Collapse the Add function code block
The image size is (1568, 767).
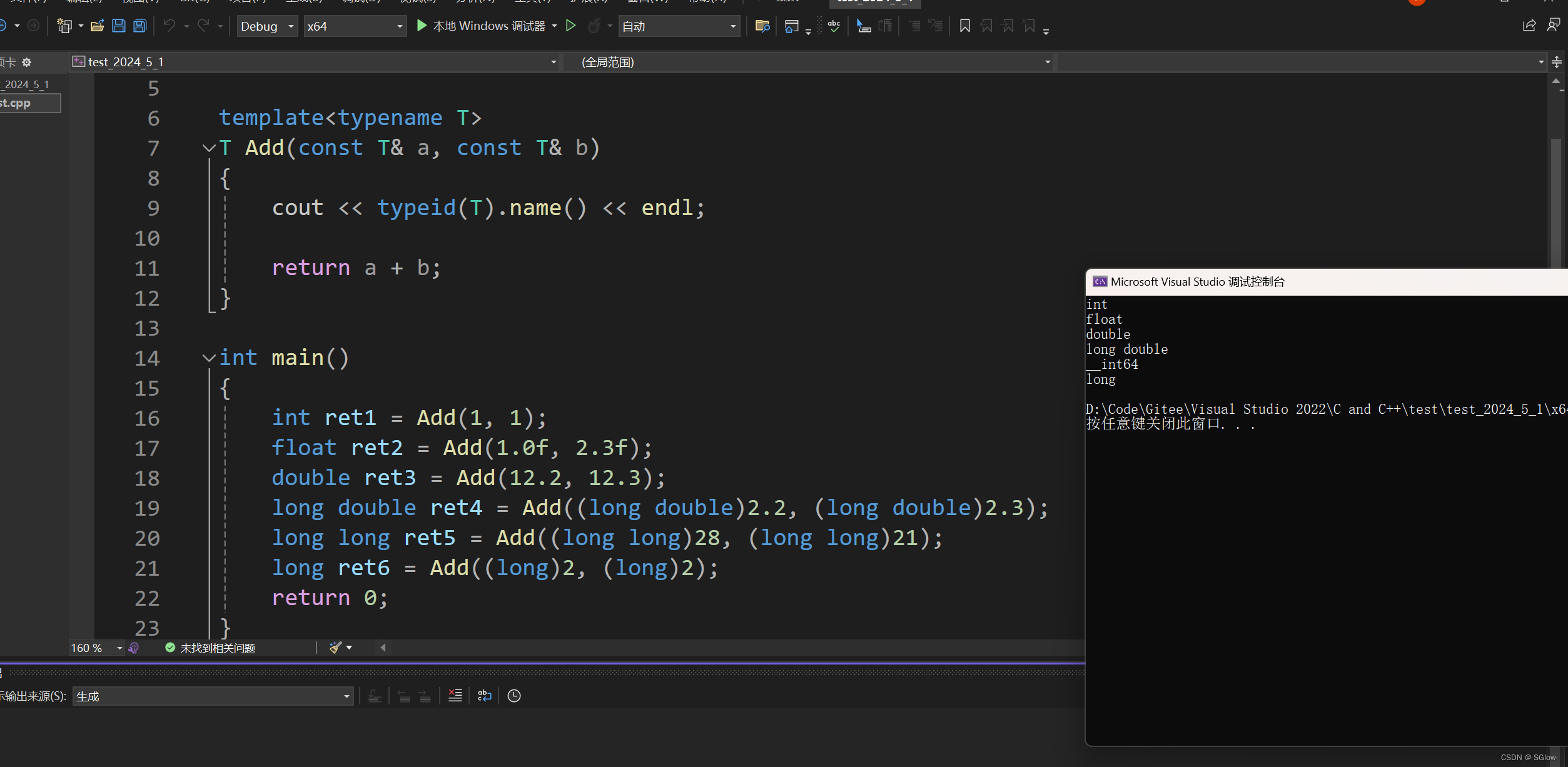tap(208, 148)
